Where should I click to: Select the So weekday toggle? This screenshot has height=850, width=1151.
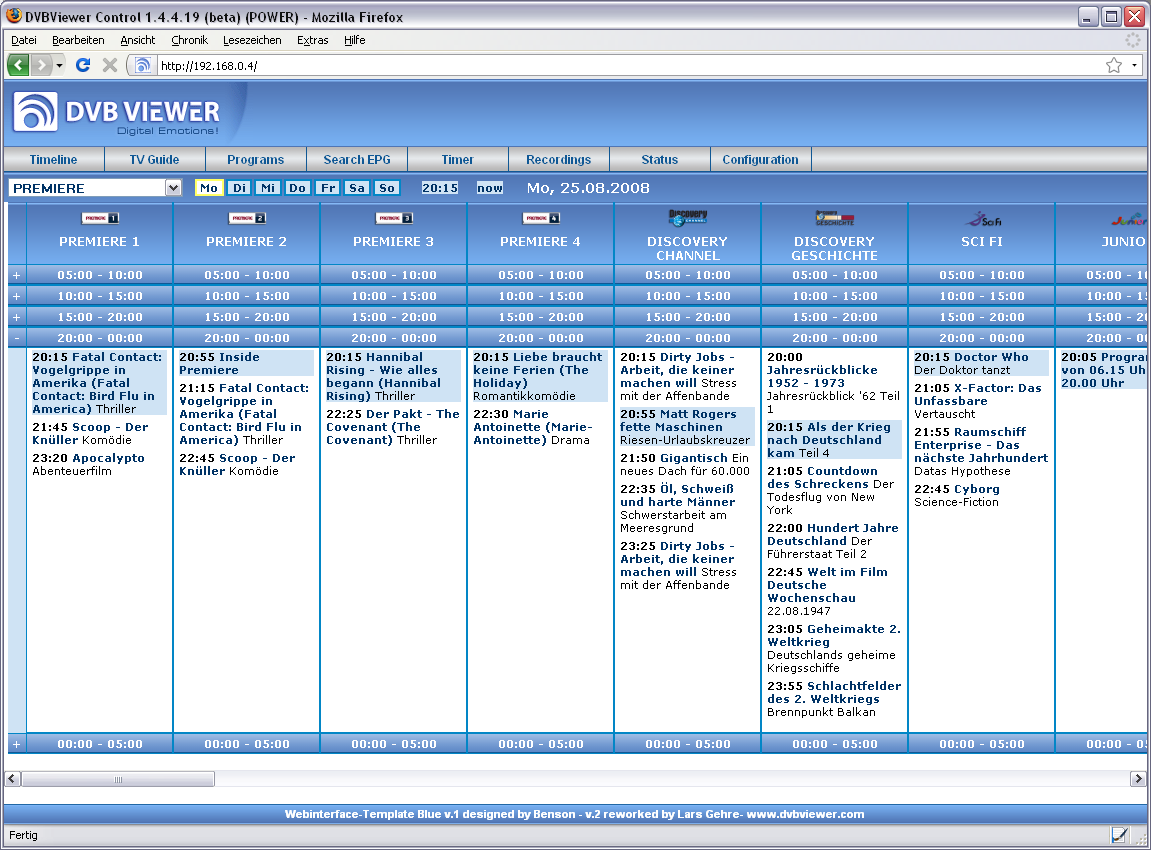point(386,188)
